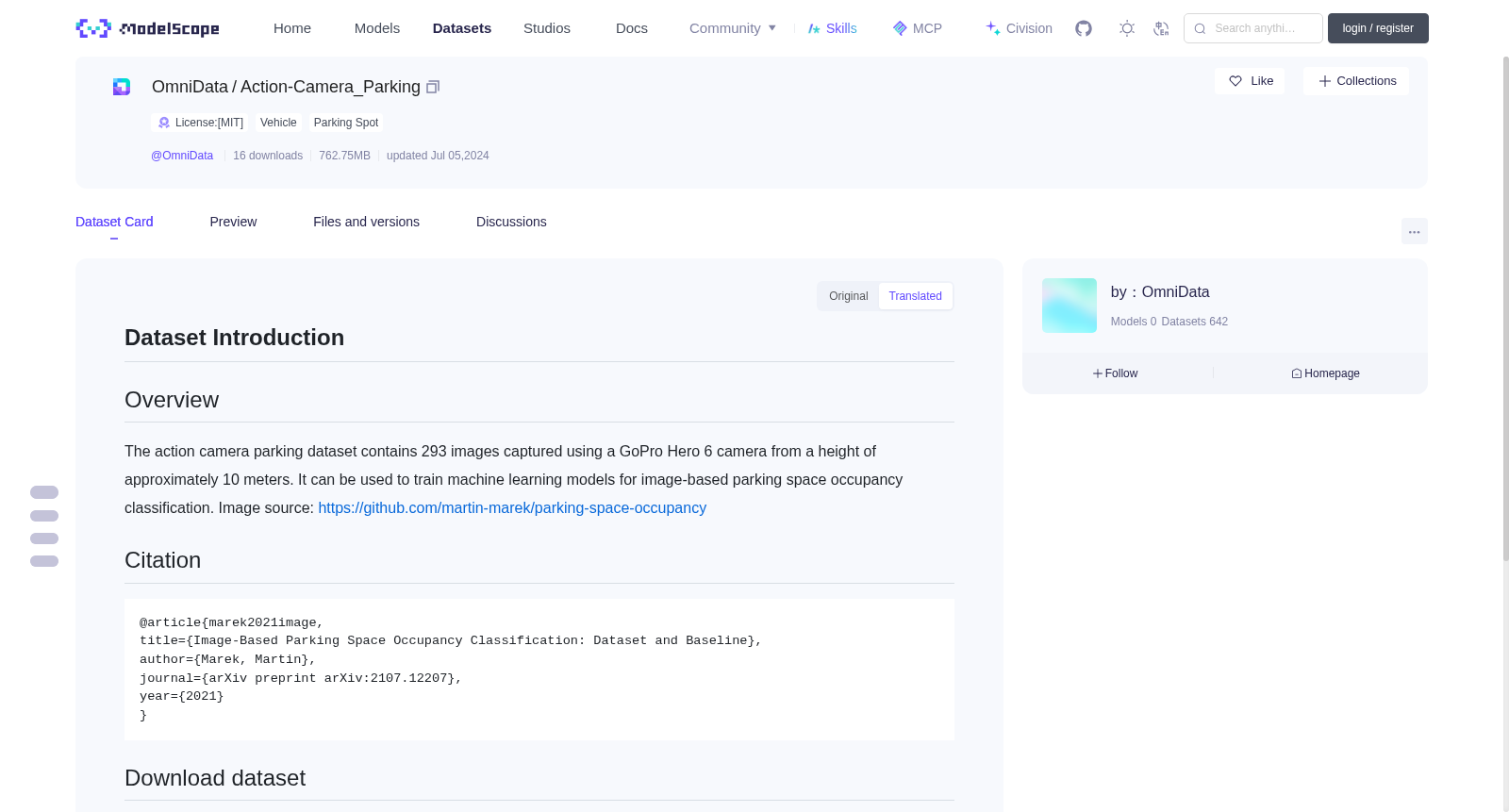Switch to the Discussions tab
The width and height of the screenshot is (1509, 812).
(x=511, y=222)
